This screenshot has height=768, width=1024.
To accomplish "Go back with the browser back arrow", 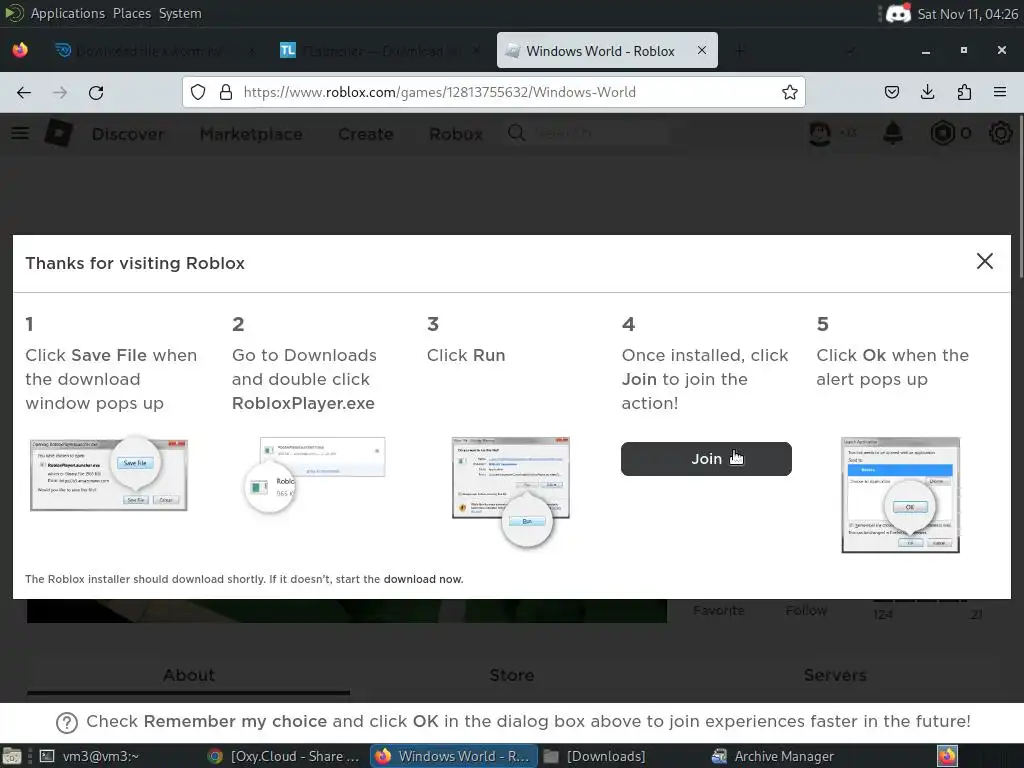I will [x=24, y=92].
